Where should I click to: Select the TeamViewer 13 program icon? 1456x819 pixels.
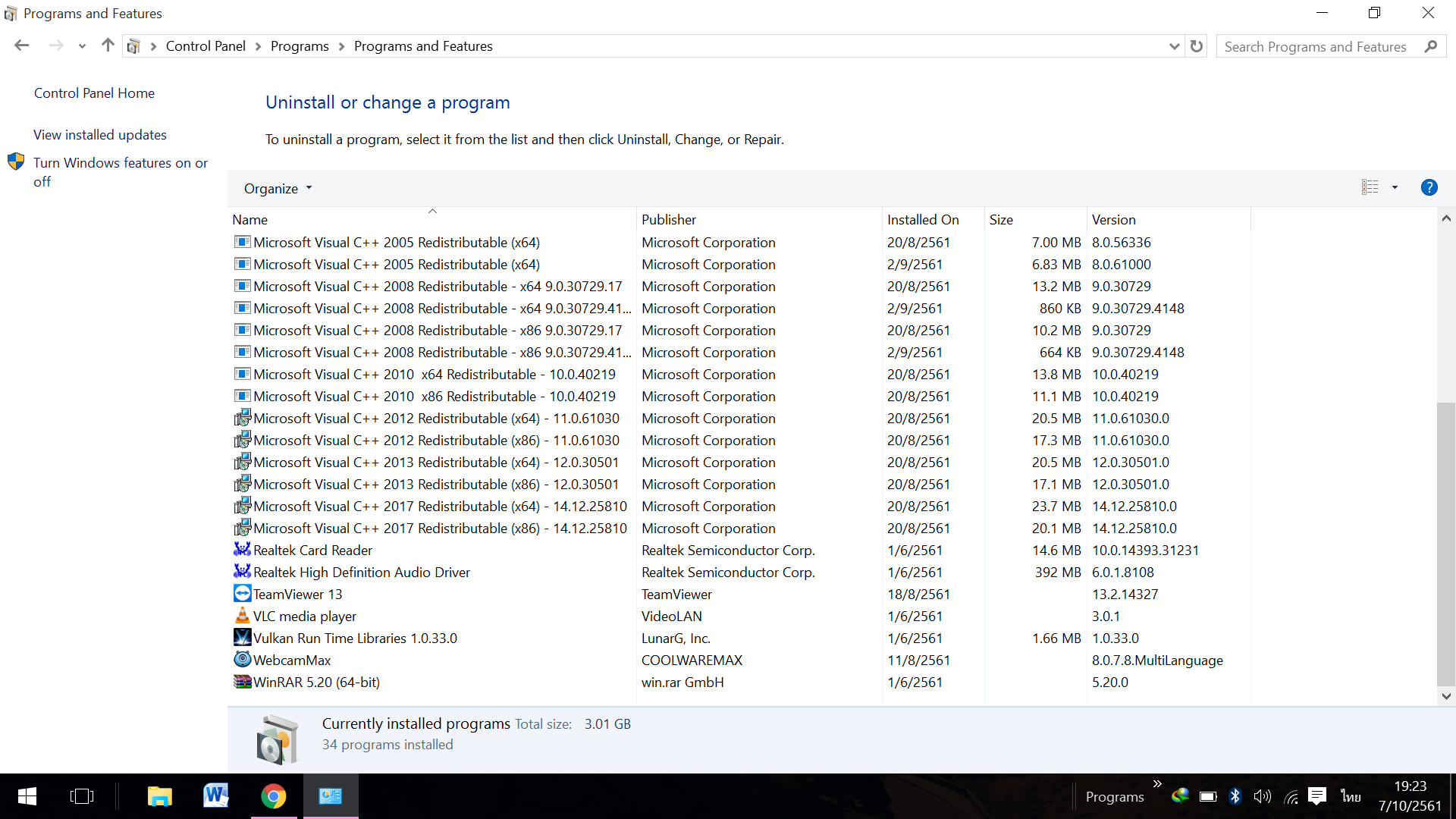point(242,594)
